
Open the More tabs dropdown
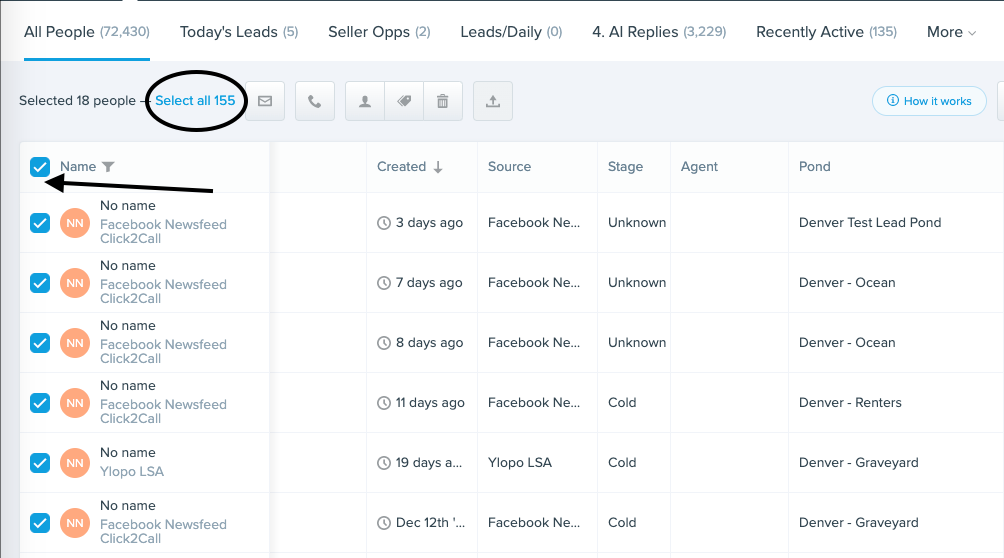pos(951,32)
